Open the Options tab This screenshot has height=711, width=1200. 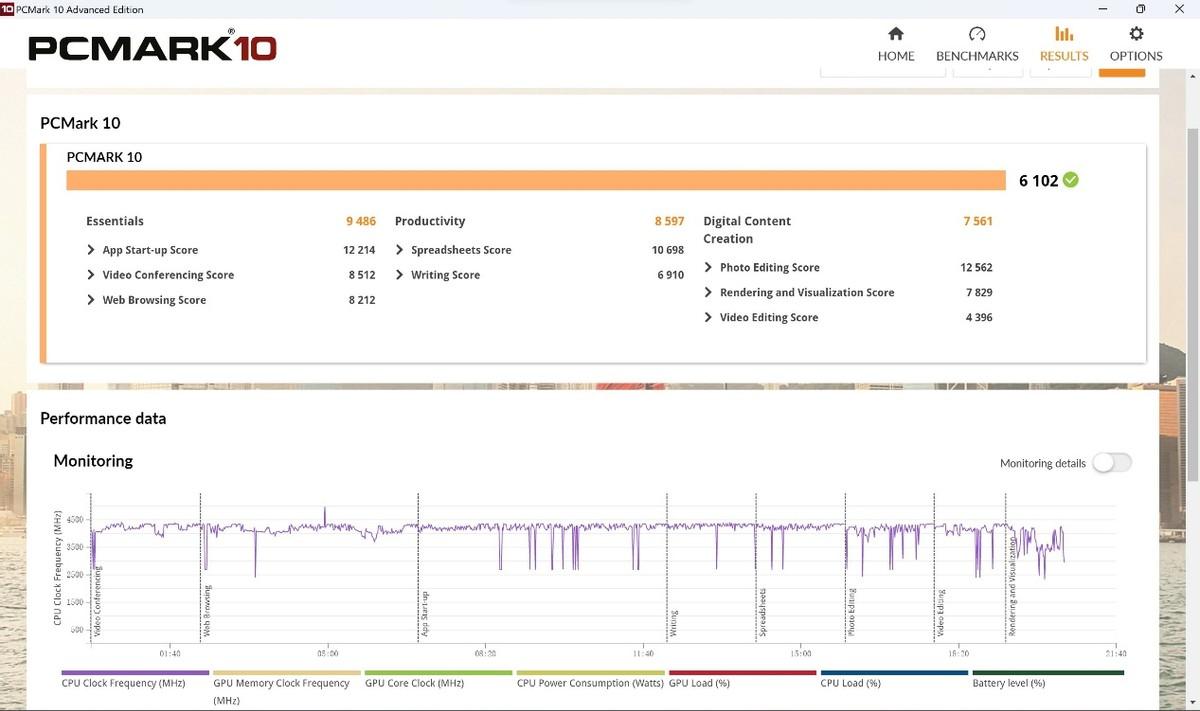1136,45
